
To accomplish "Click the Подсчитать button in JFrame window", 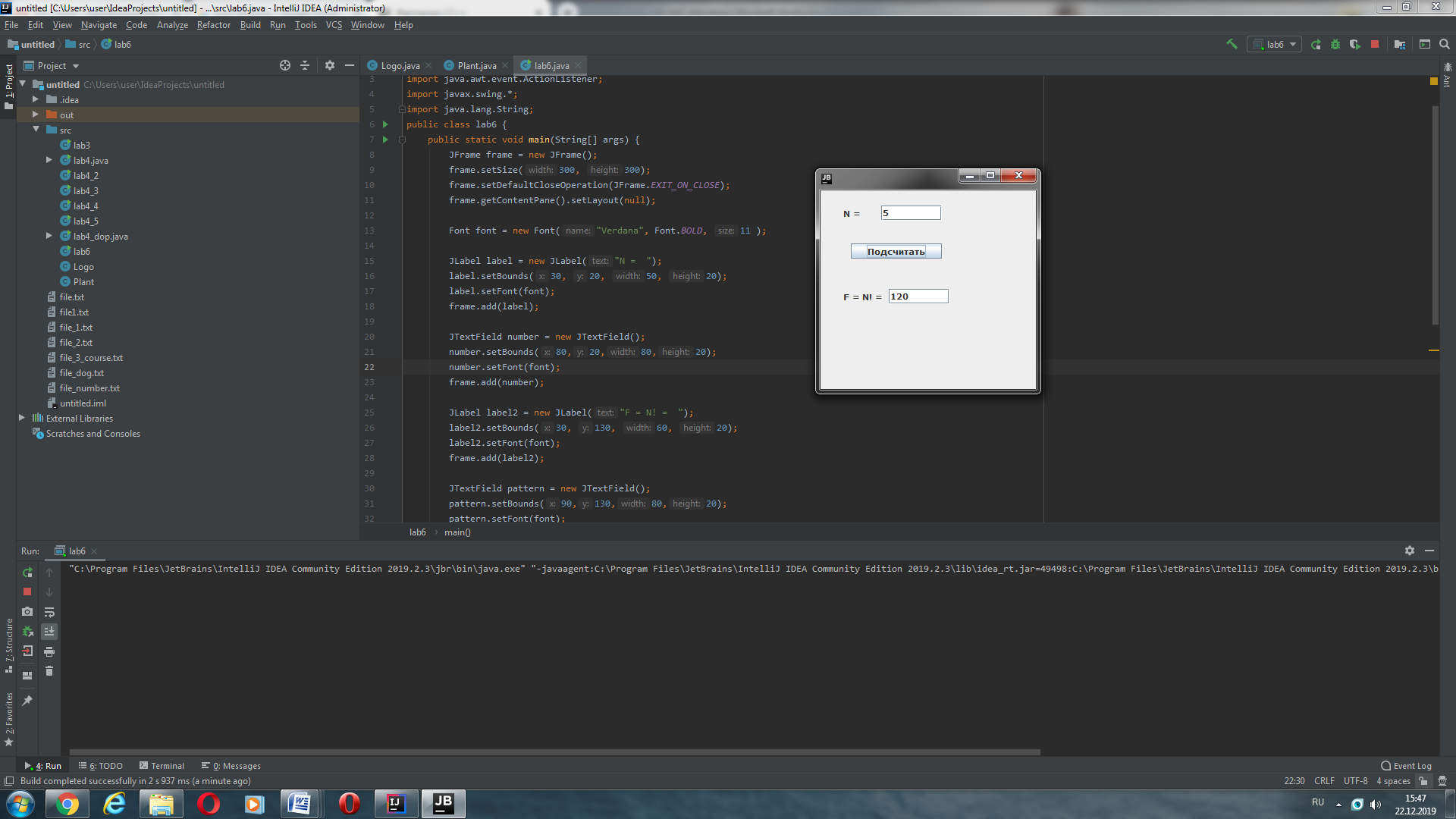I will coord(896,252).
